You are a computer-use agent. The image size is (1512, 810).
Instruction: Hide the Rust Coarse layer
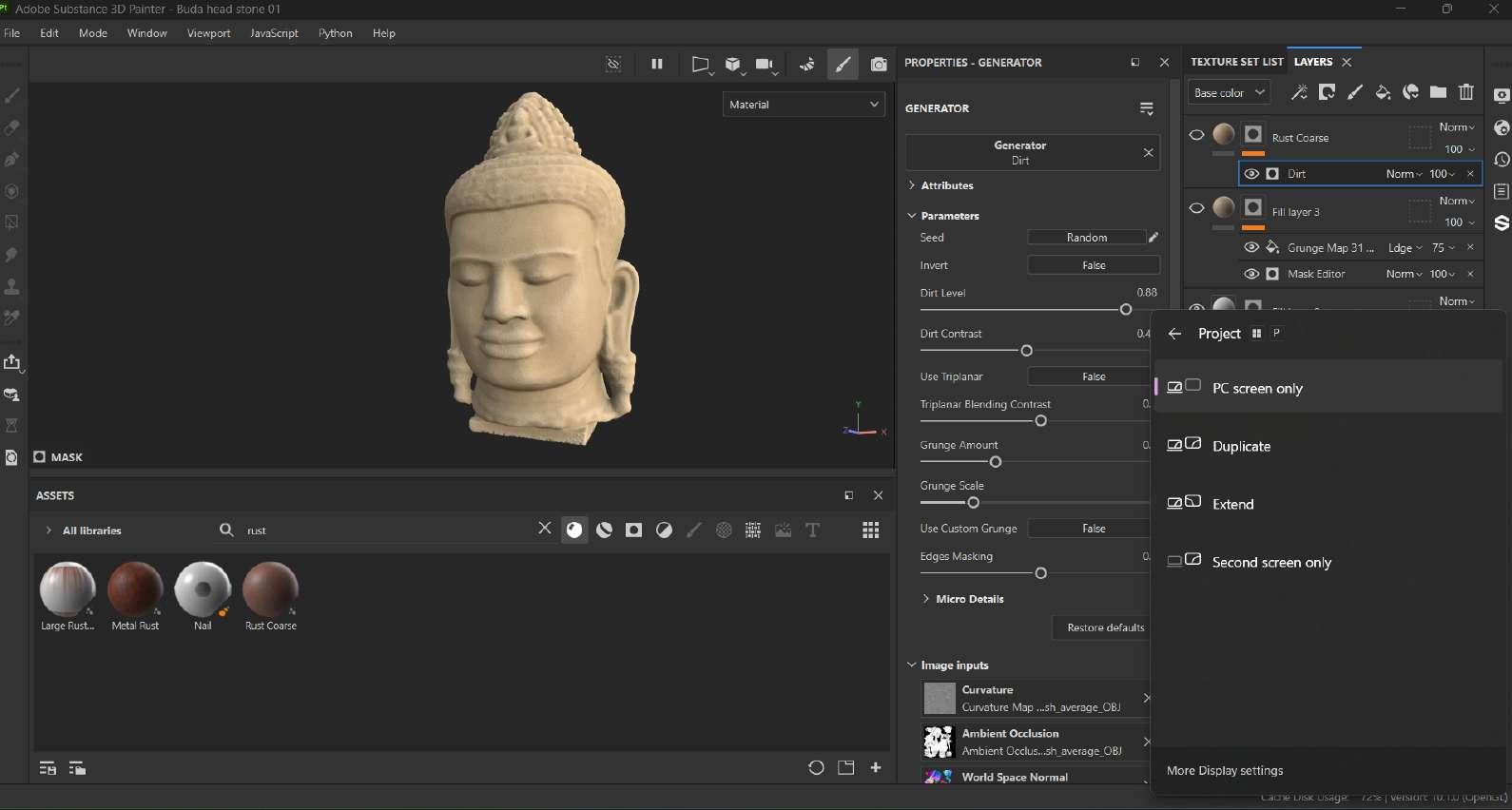pos(1196,135)
